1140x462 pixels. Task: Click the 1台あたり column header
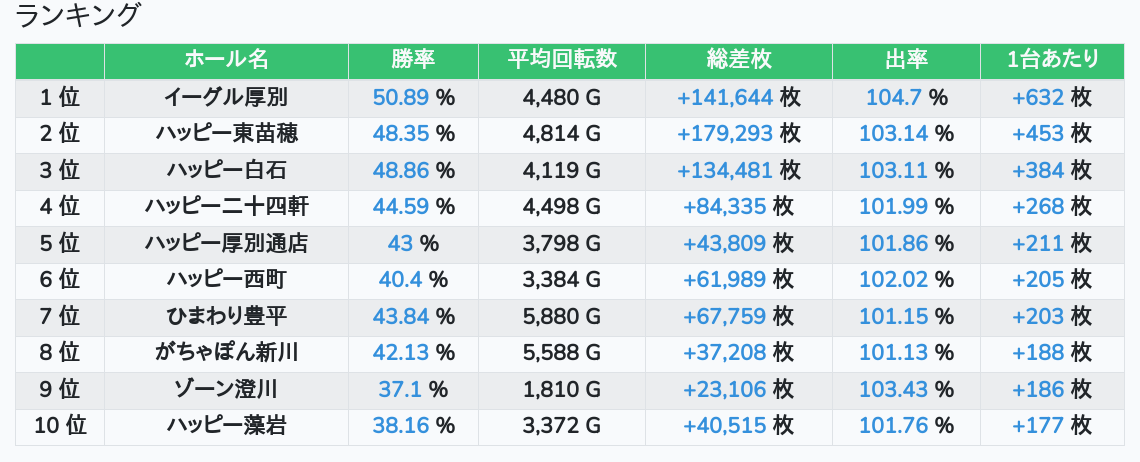pos(1052,60)
